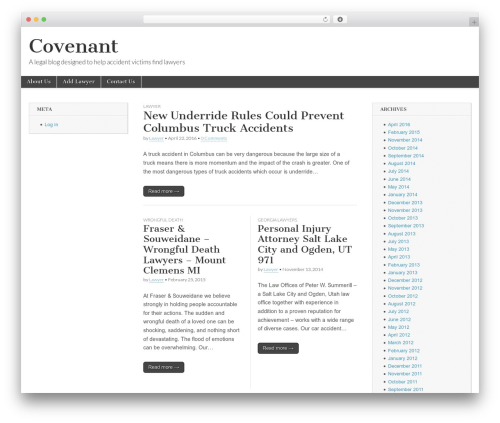
Task: Click the green maximize window dot
Action: tap(44, 19)
